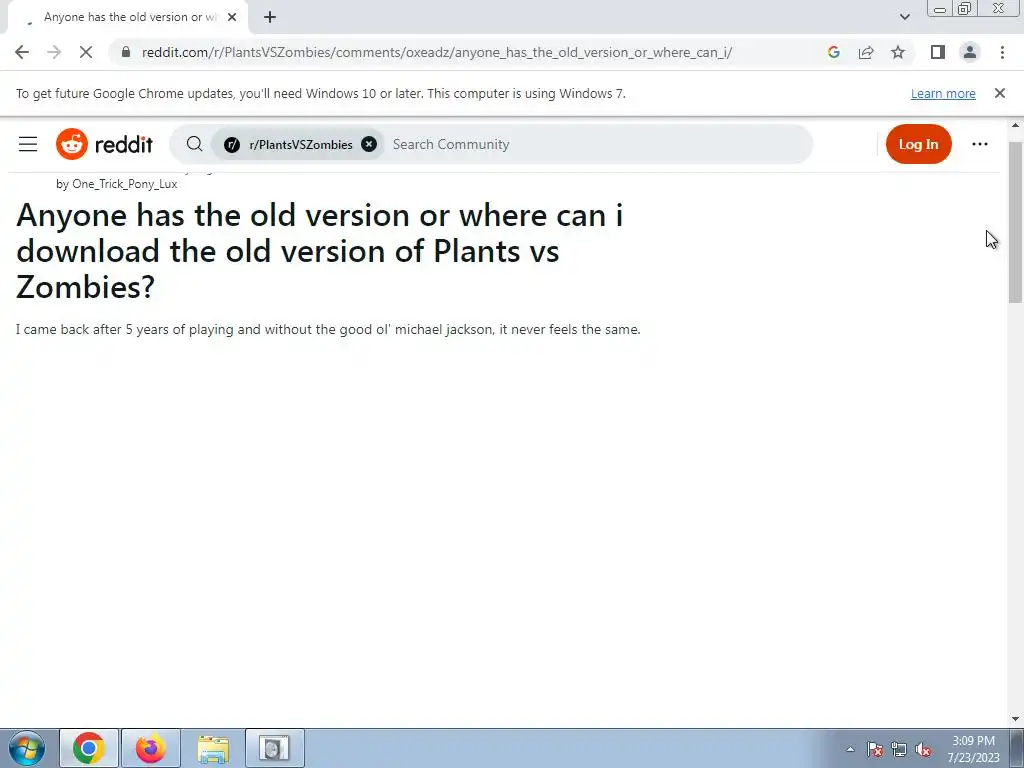The width and height of the screenshot is (1024, 768).
Task: Open the Windows Start menu
Action: [x=27, y=748]
